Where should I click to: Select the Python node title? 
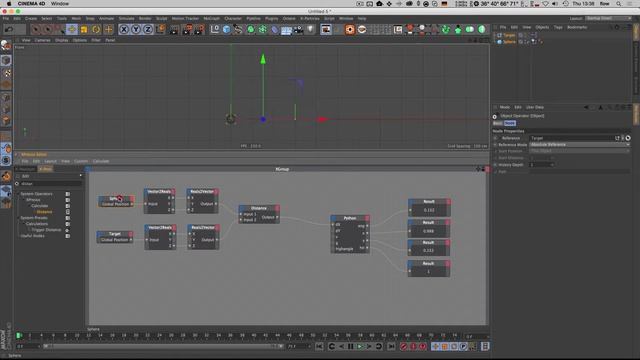pos(349,218)
